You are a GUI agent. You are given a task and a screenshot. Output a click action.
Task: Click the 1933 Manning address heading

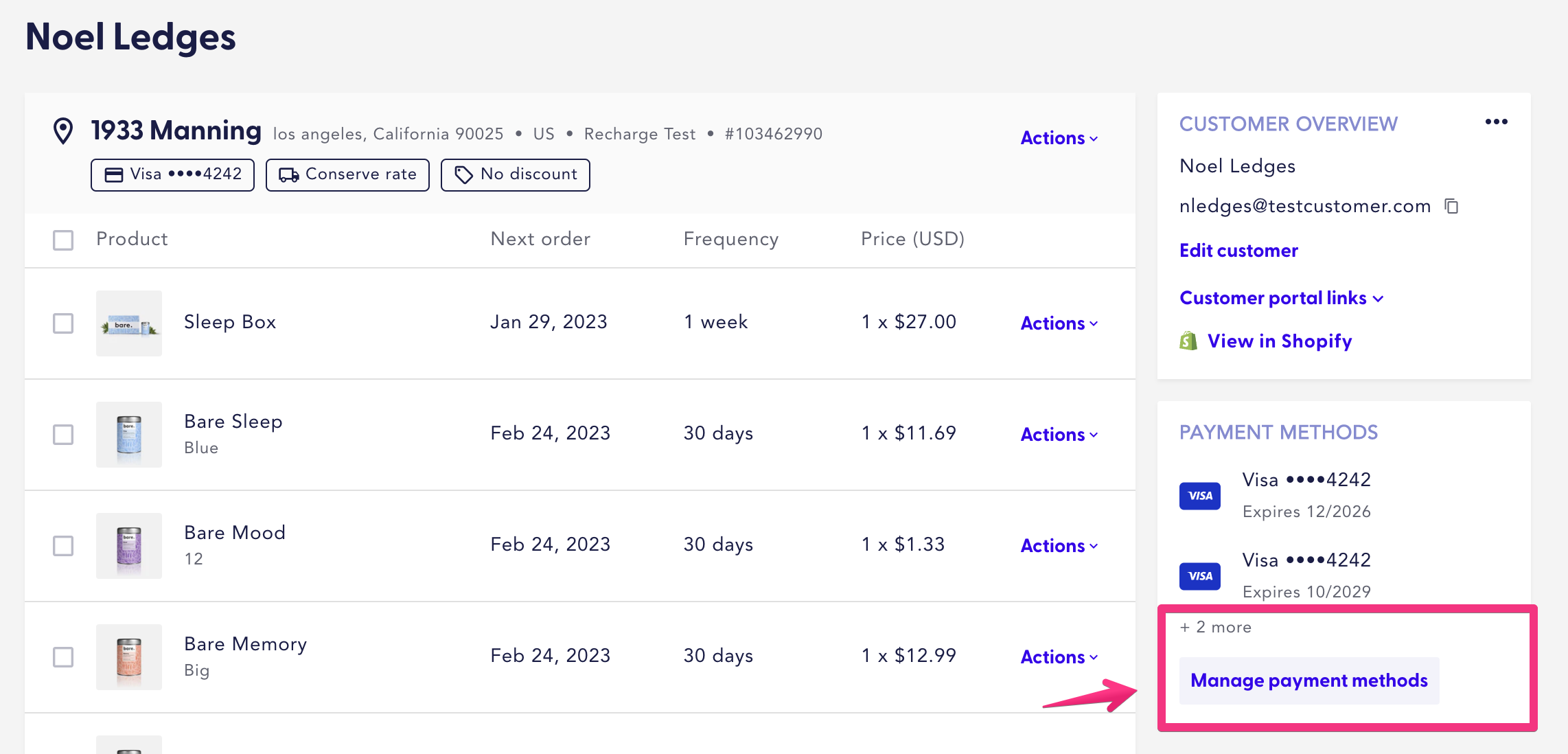[x=176, y=130]
